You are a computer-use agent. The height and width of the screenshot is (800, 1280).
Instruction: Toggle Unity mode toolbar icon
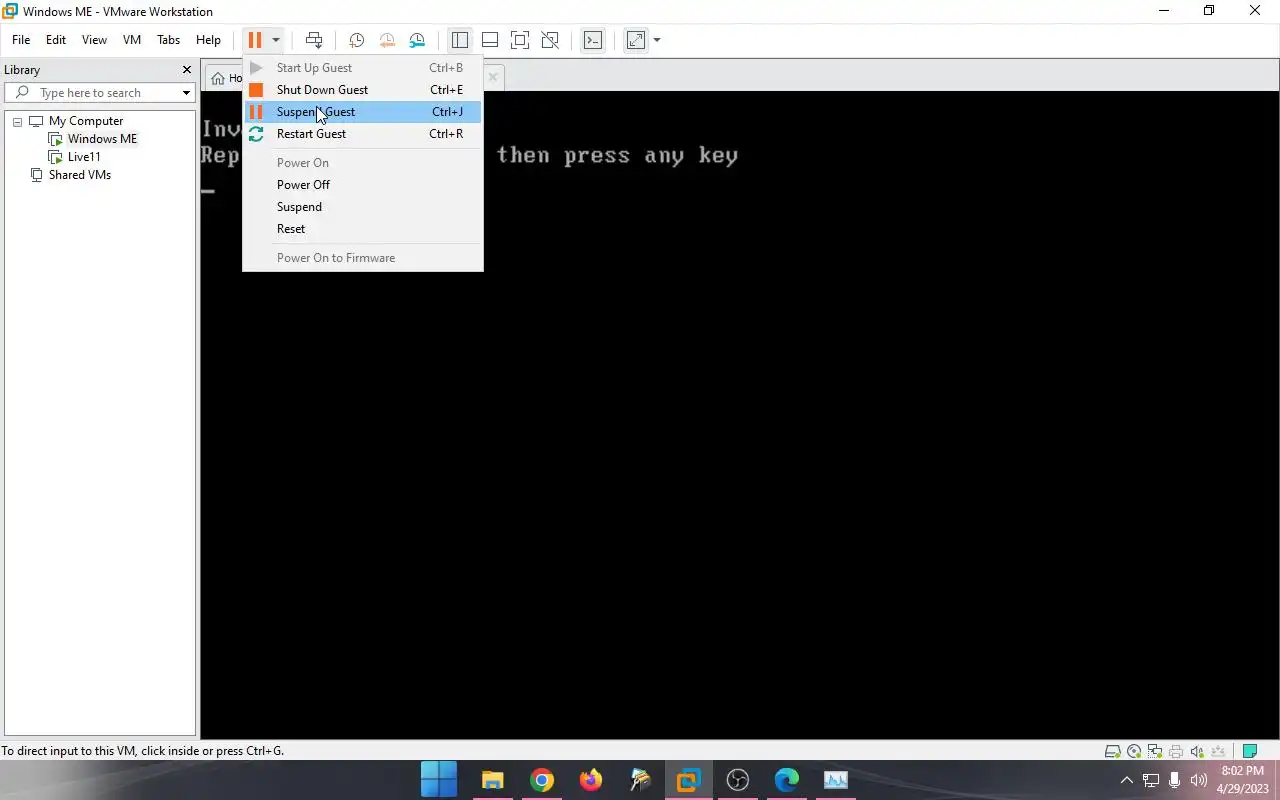click(x=550, y=40)
